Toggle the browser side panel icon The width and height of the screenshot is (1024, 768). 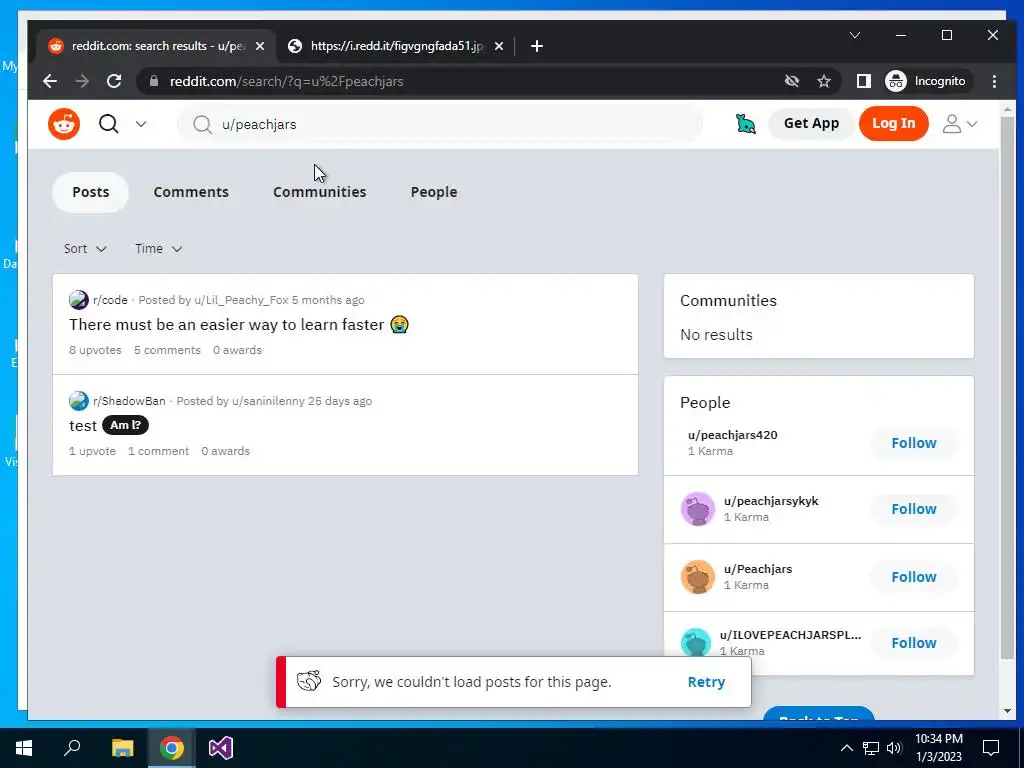pyautogui.click(x=863, y=81)
